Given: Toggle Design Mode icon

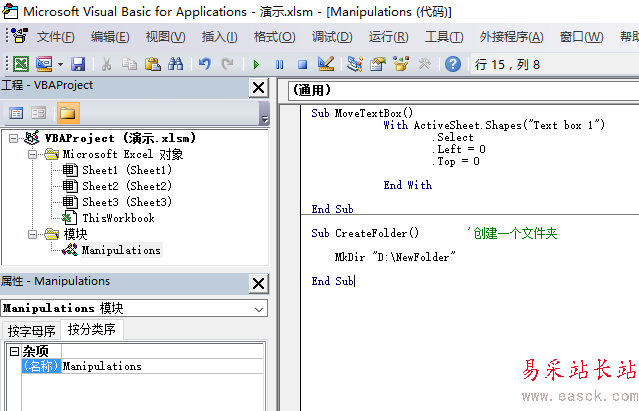Looking at the screenshot, I should pos(326,64).
